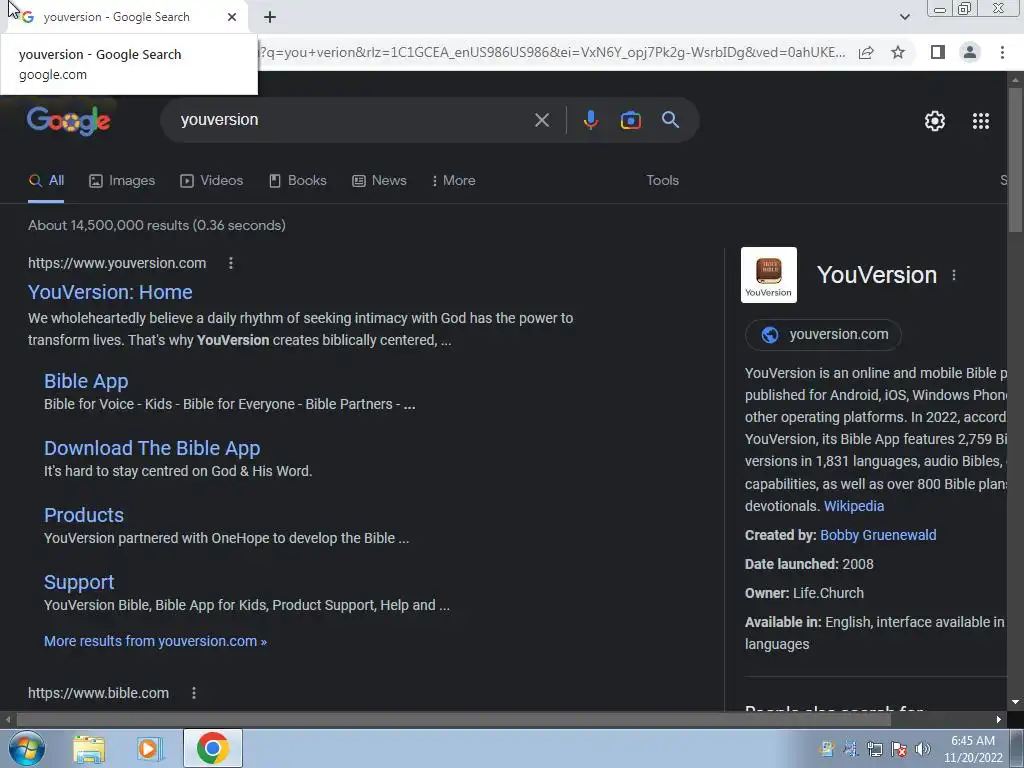Viewport: 1024px width, 768px height.
Task: Switch to the News tab
Action: coord(379,181)
